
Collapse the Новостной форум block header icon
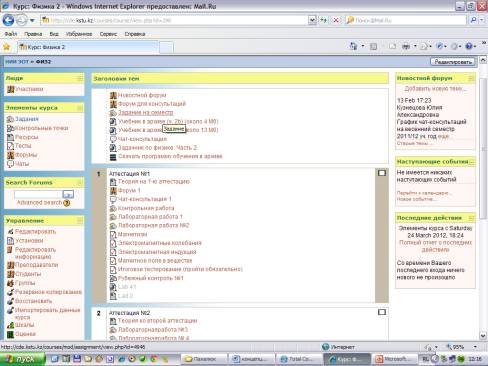coord(471,78)
